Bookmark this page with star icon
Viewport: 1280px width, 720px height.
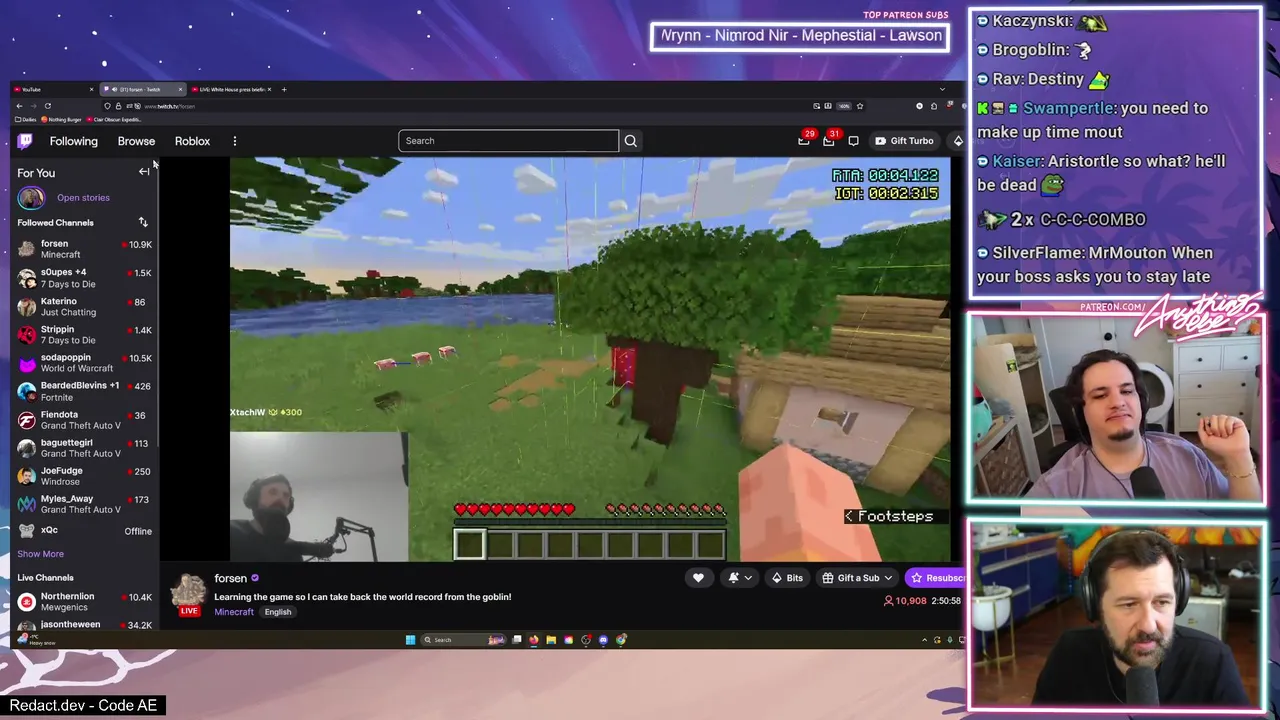coord(860,106)
